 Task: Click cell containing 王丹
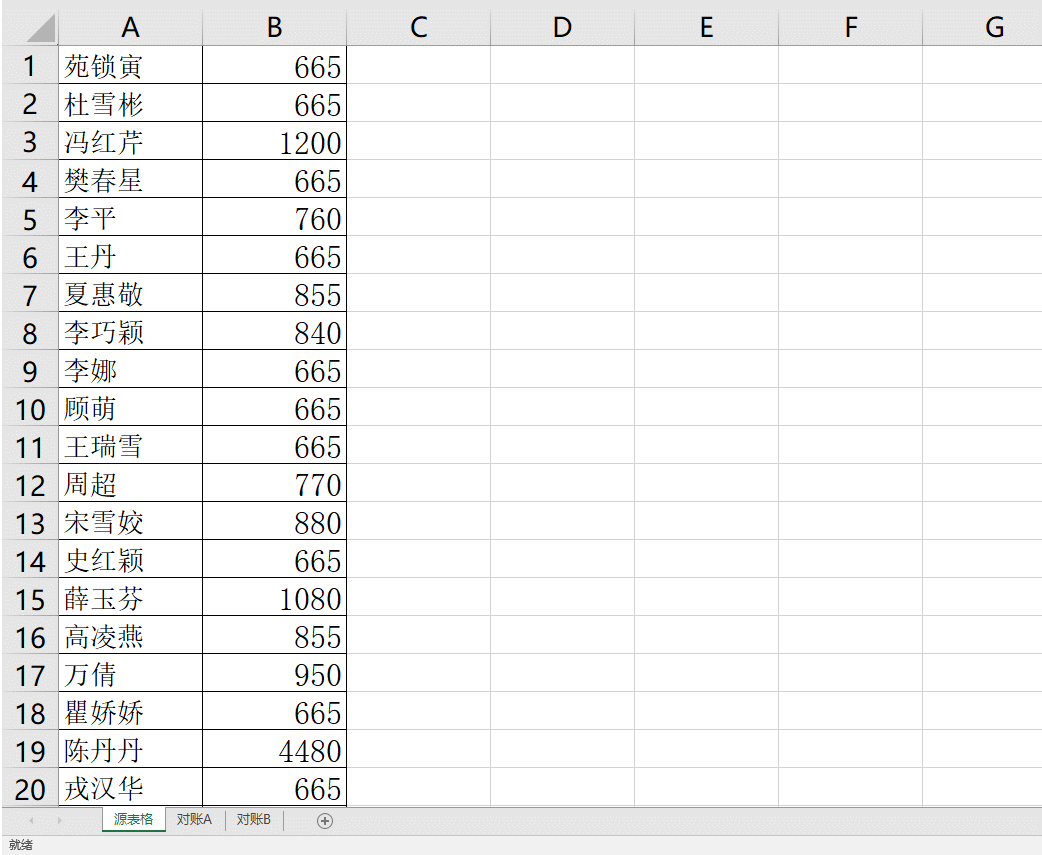[x=130, y=255]
